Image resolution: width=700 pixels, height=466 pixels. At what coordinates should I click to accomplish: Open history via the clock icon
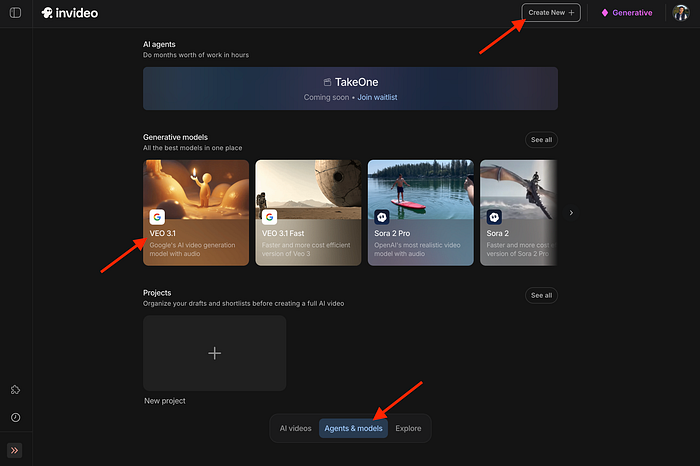point(15,417)
